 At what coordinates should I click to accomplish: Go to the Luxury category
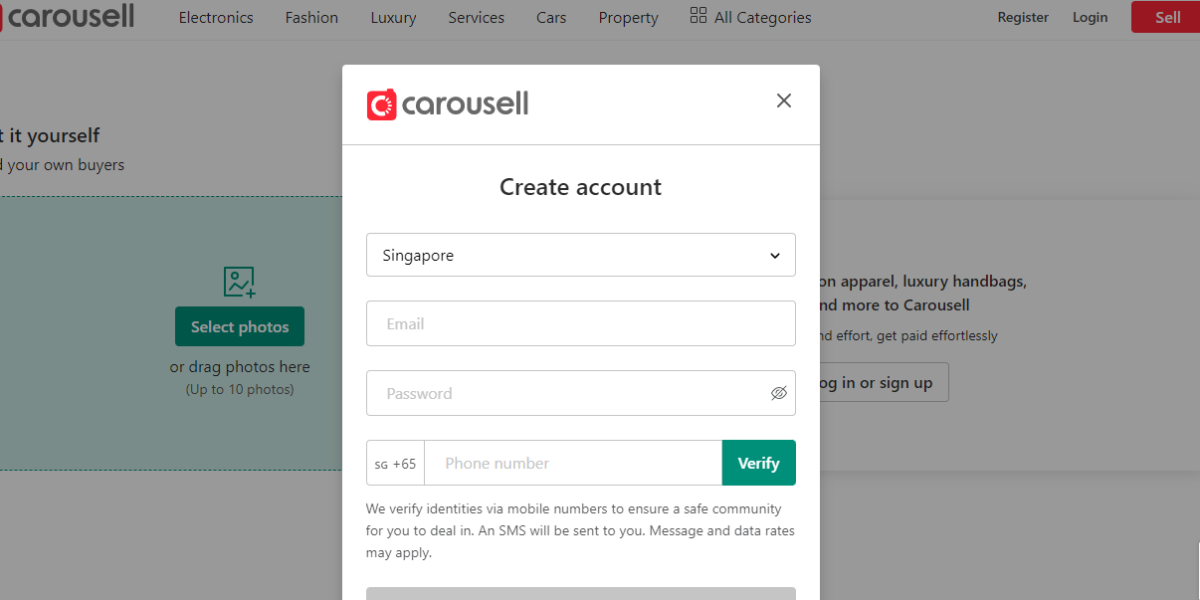(x=393, y=17)
